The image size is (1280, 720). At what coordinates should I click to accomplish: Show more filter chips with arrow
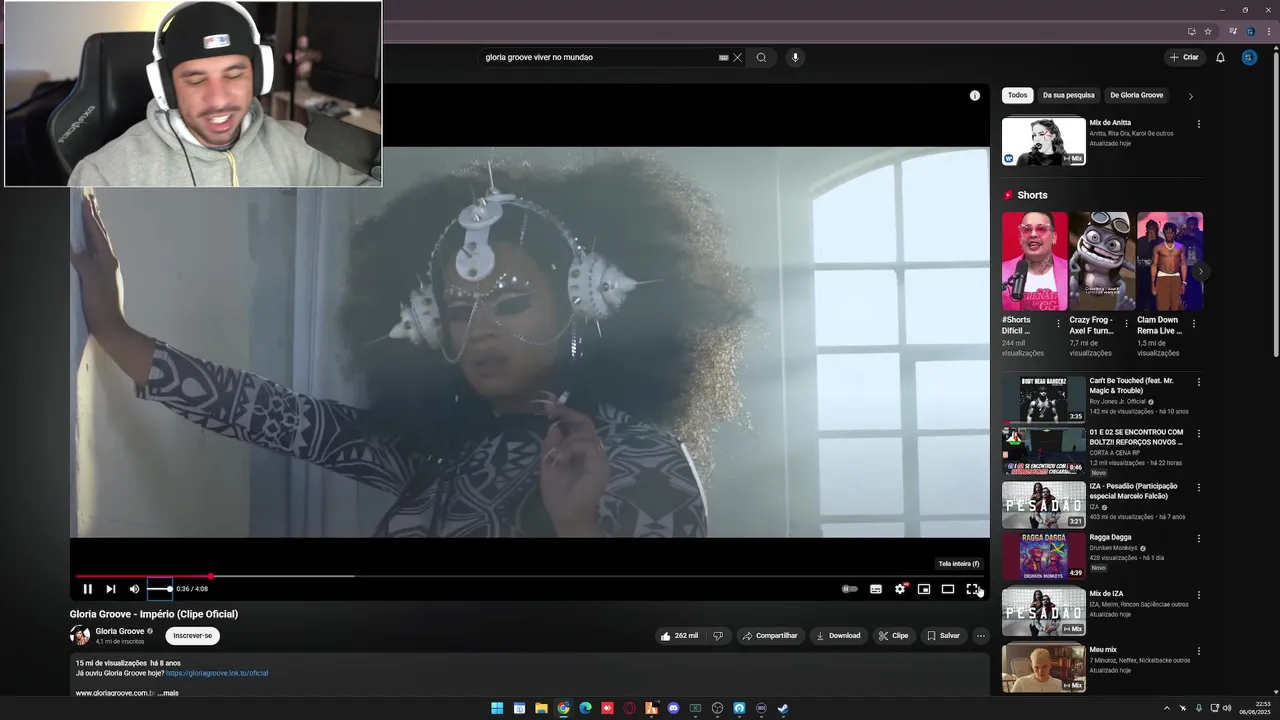pyautogui.click(x=1190, y=96)
